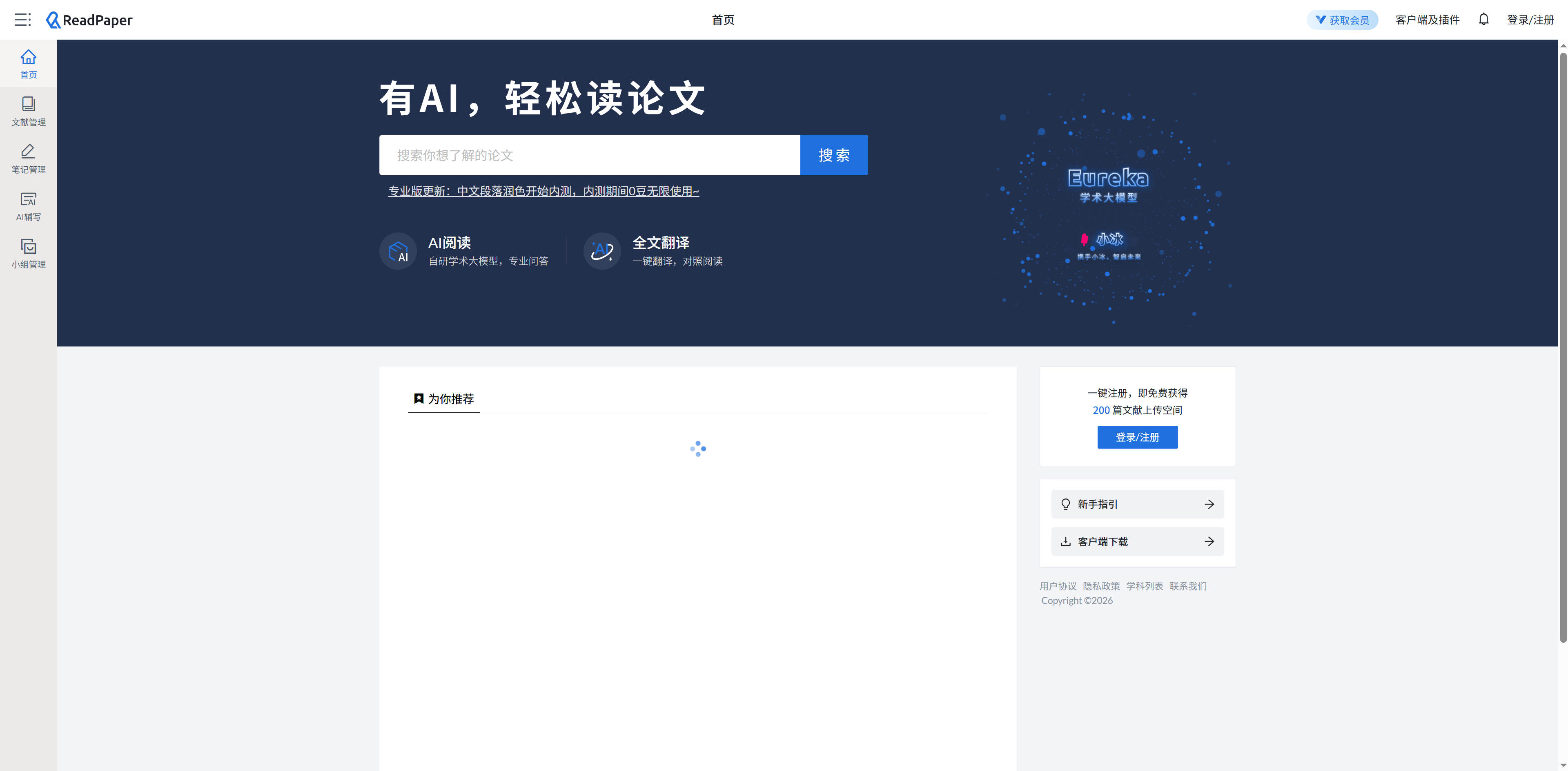This screenshot has height=771, width=1568.
Task: Click the download icon beside 客户端下载
Action: [x=1065, y=541]
